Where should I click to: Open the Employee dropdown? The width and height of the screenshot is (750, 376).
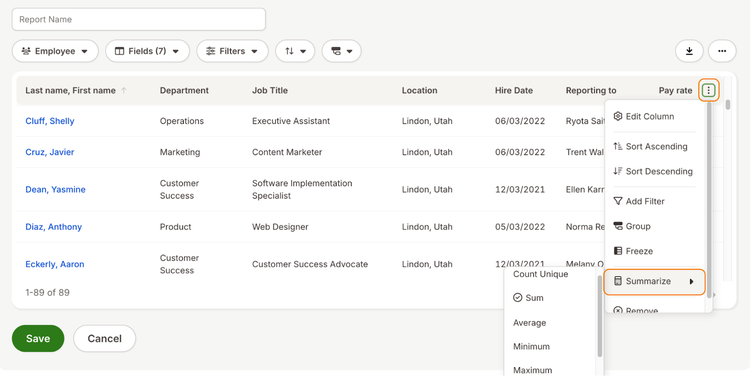[x=55, y=51]
